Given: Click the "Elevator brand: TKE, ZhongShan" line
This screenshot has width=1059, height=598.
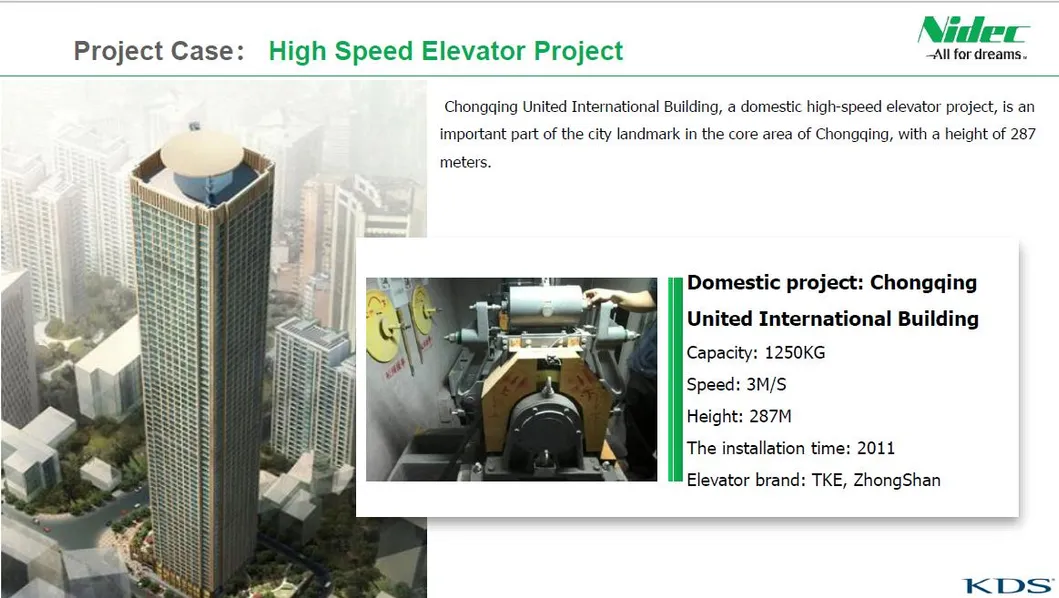Looking at the screenshot, I should (x=813, y=480).
